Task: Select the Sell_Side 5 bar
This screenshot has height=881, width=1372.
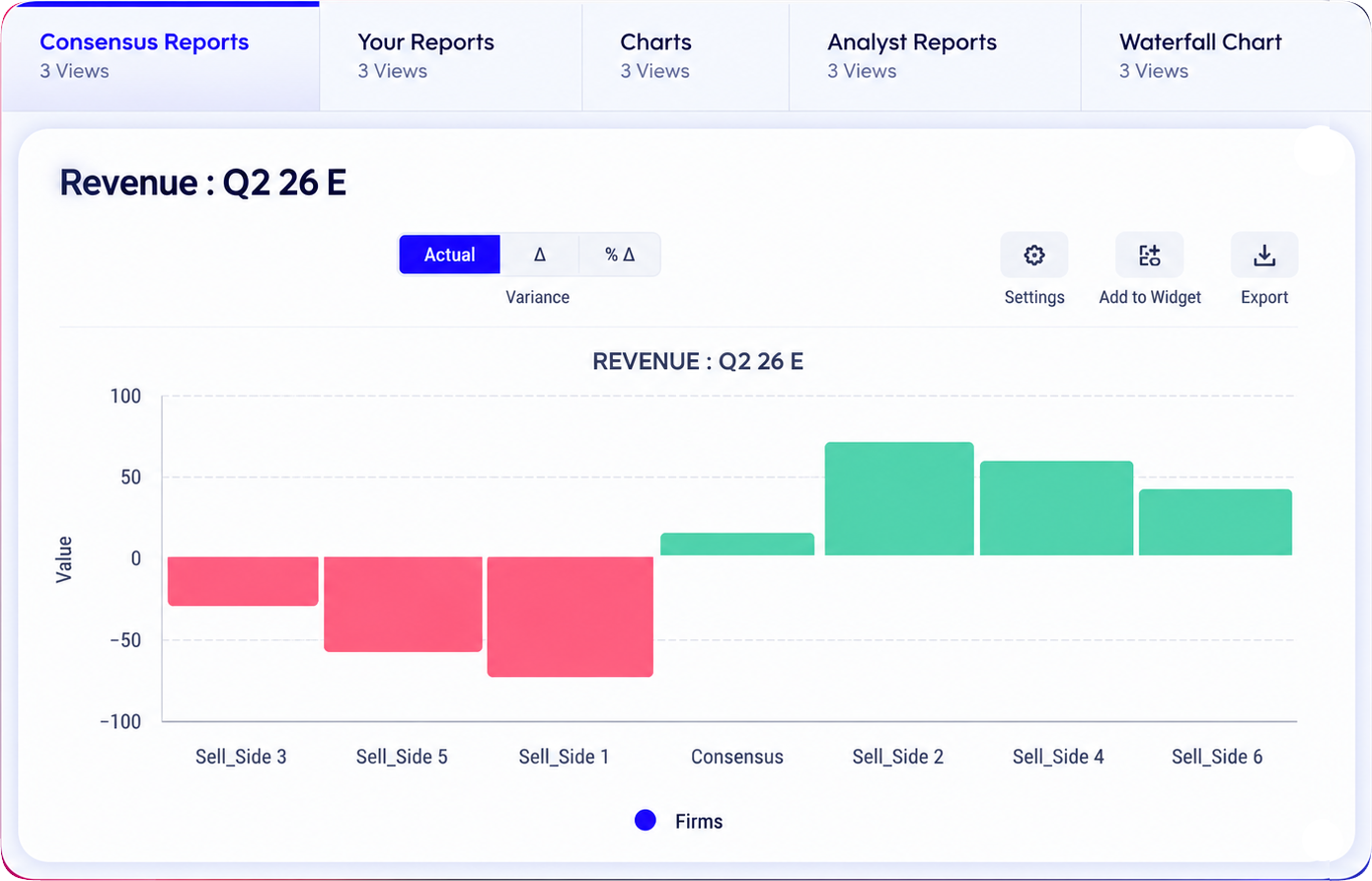Action: (403, 605)
